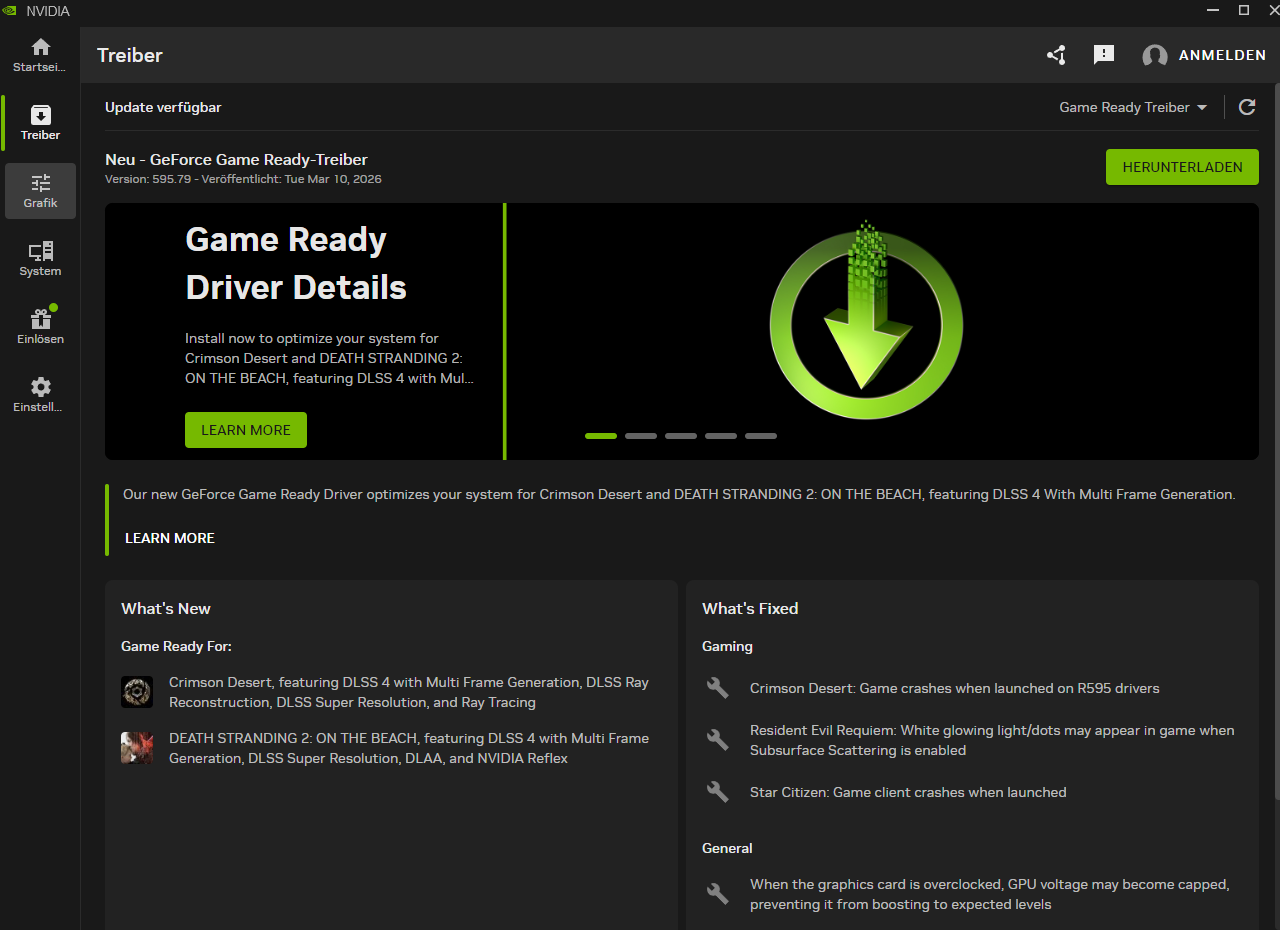1280x930 pixels.
Task: Click the green LEARN MORE banner button
Action: tap(246, 430)
